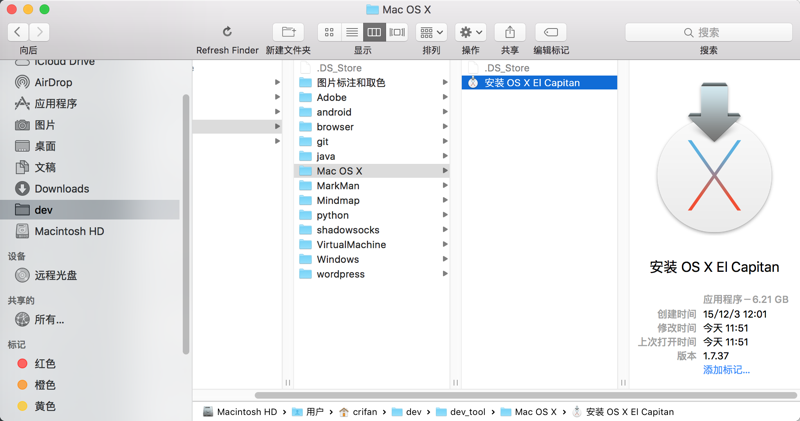This screenshot has width=800, height=421.
Task: Click crifan in the path bar
Action: (358, 412)
